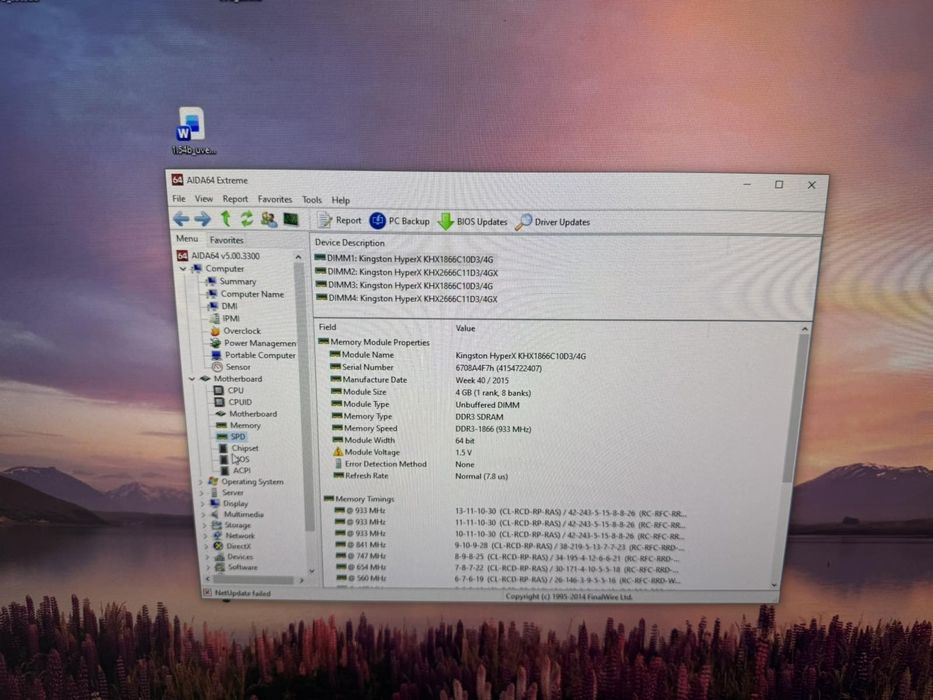Select CPU under Motherboard
The image size is (933, 700).
228,390
